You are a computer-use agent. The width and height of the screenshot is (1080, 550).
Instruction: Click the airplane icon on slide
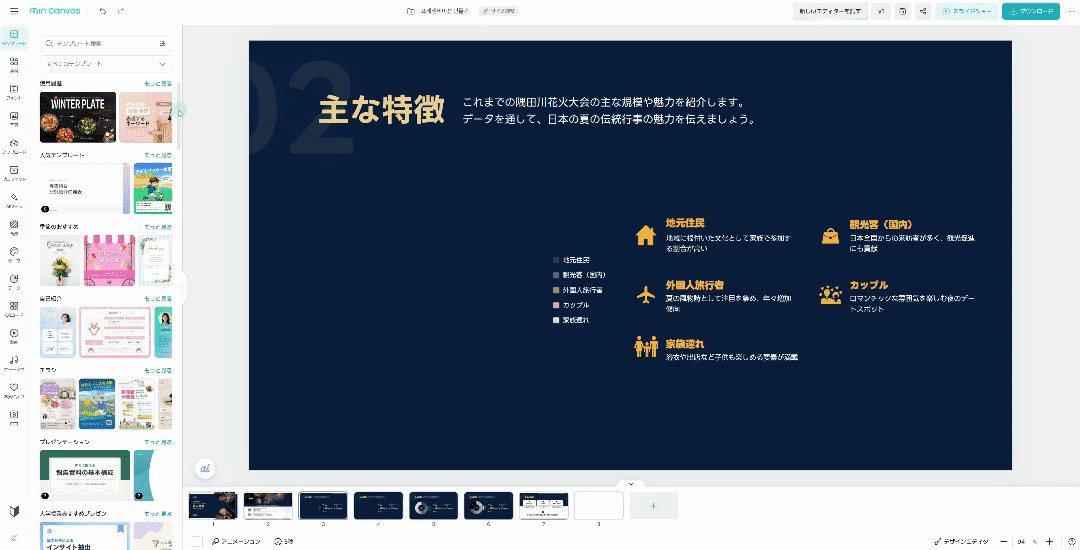[x=645, y=295]
